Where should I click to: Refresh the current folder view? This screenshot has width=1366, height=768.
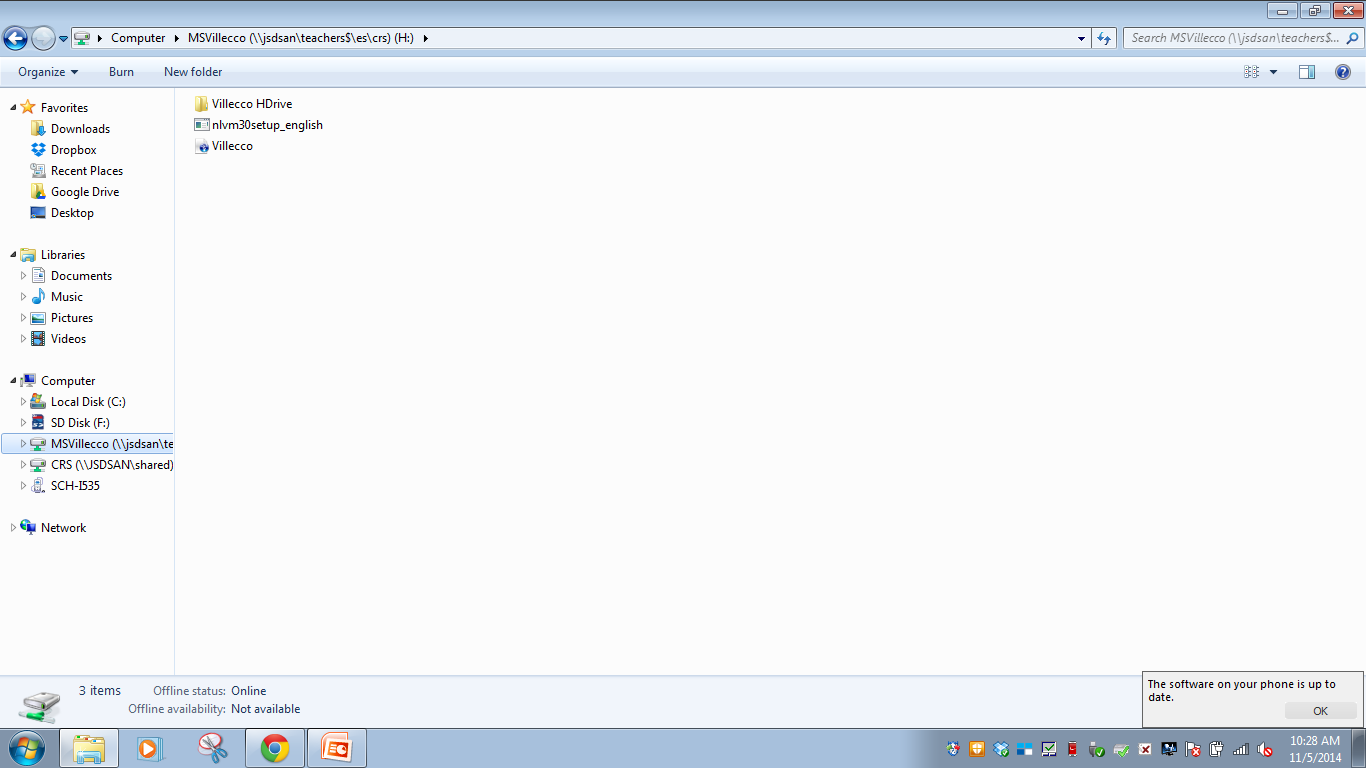pyautogui.click(x=1104, y=38)
